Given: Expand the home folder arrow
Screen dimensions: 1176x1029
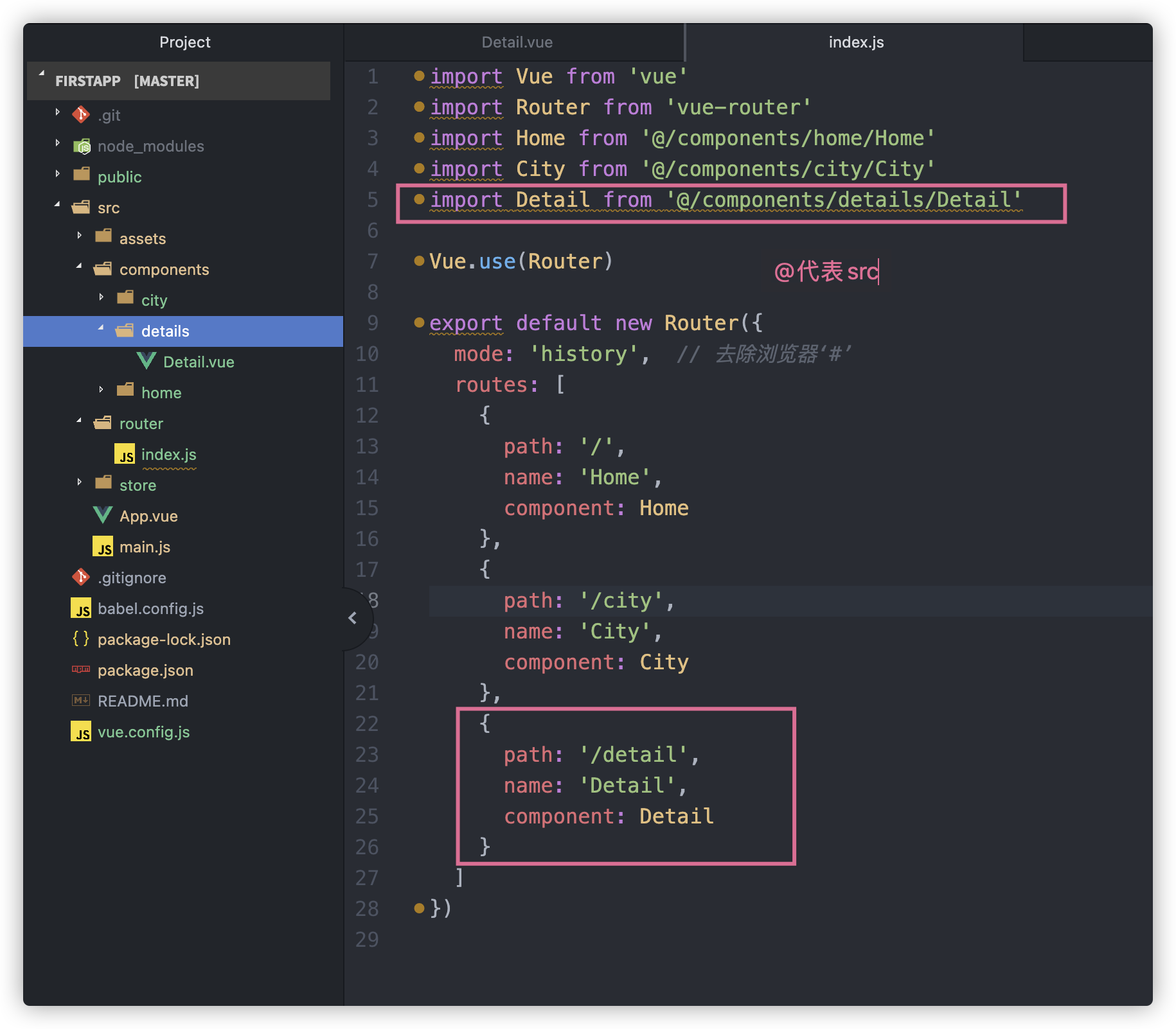Looking at the screenshot, I should 102,389.
